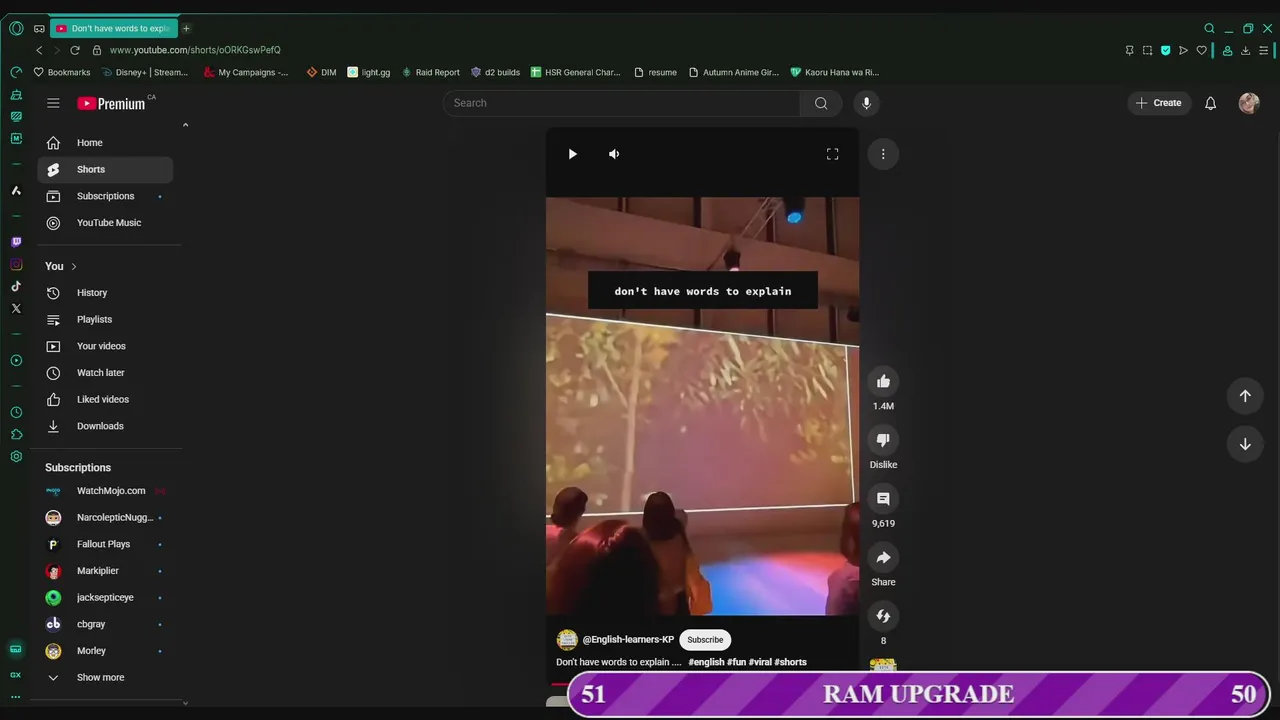The image size is (1280, 720).
Task: Open Playlists in the sidebar
Action: click(x=105, y=319)
